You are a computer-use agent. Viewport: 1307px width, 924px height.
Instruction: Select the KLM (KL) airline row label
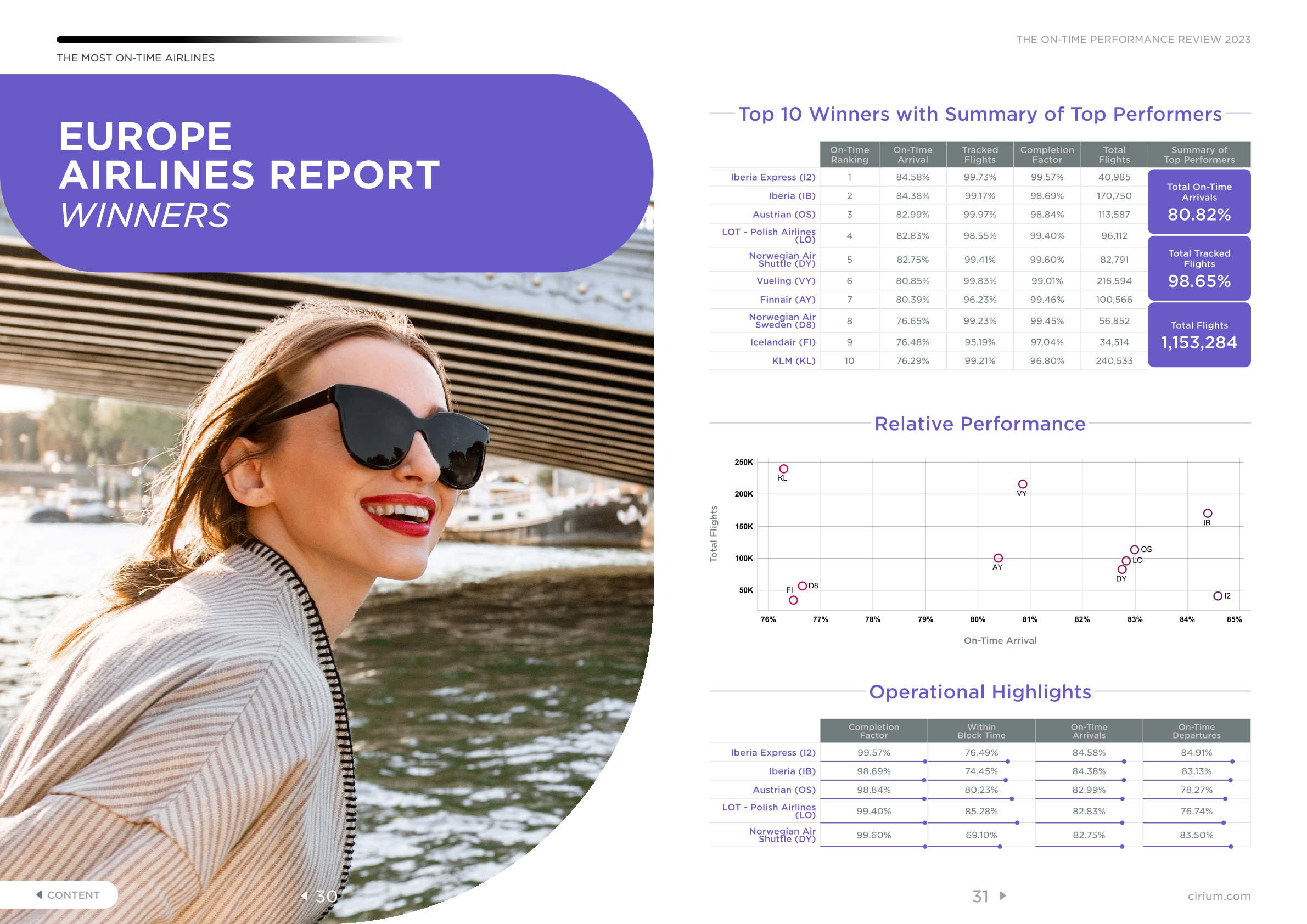[793, 360]
